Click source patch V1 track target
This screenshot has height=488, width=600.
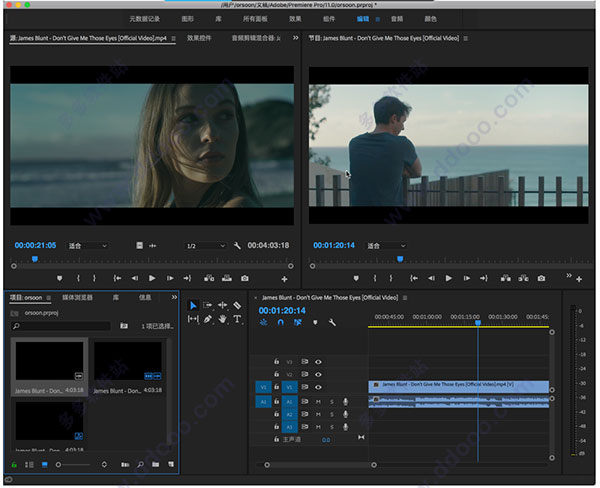click(263, 387)
